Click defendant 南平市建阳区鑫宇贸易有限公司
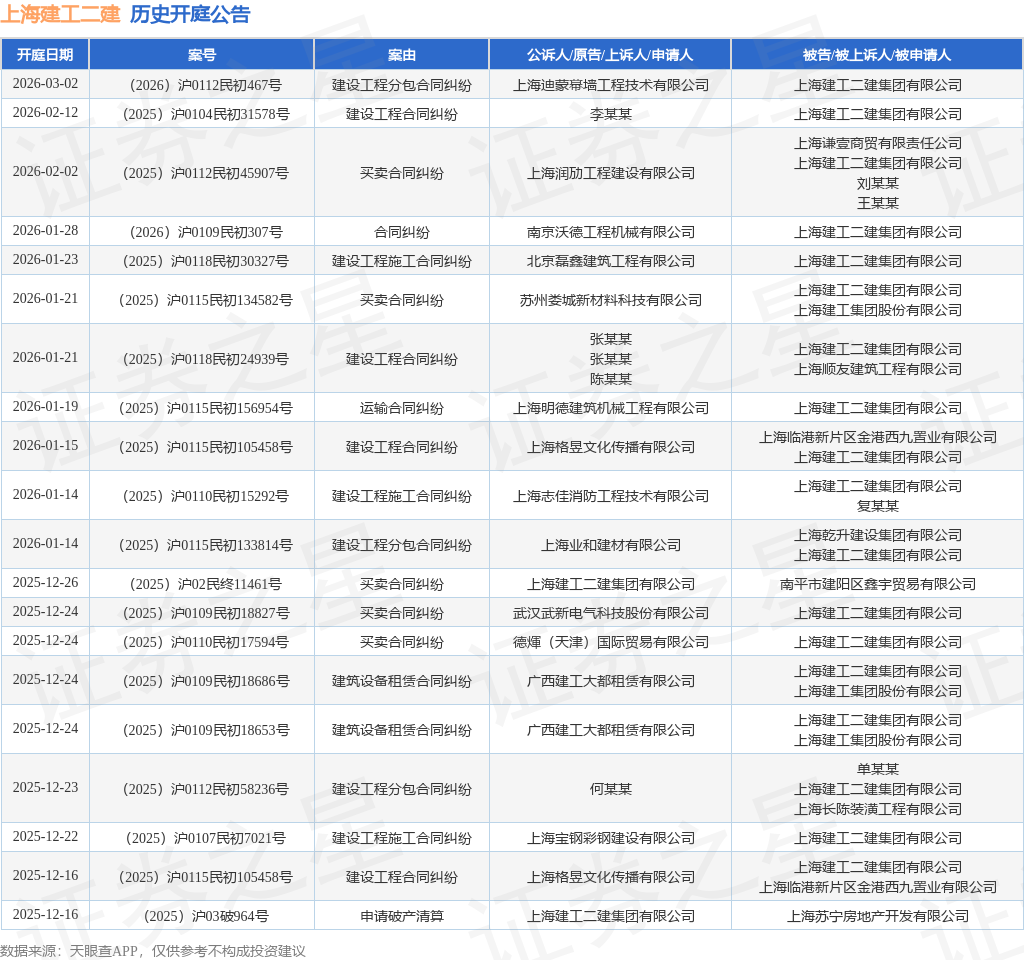Screen dimensions: 1024x960 tap(878, 584)
